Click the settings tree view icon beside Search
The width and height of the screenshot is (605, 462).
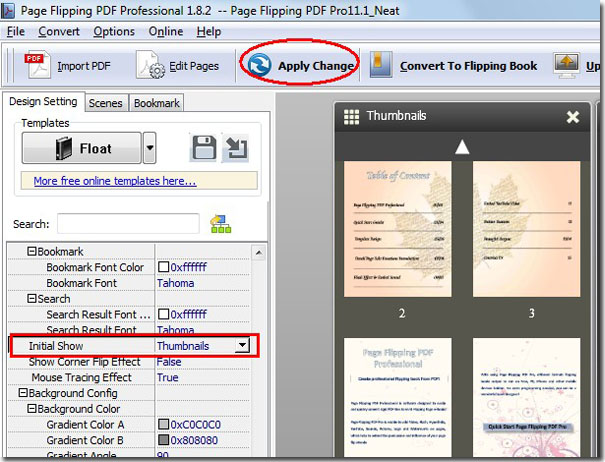[220, 224]
